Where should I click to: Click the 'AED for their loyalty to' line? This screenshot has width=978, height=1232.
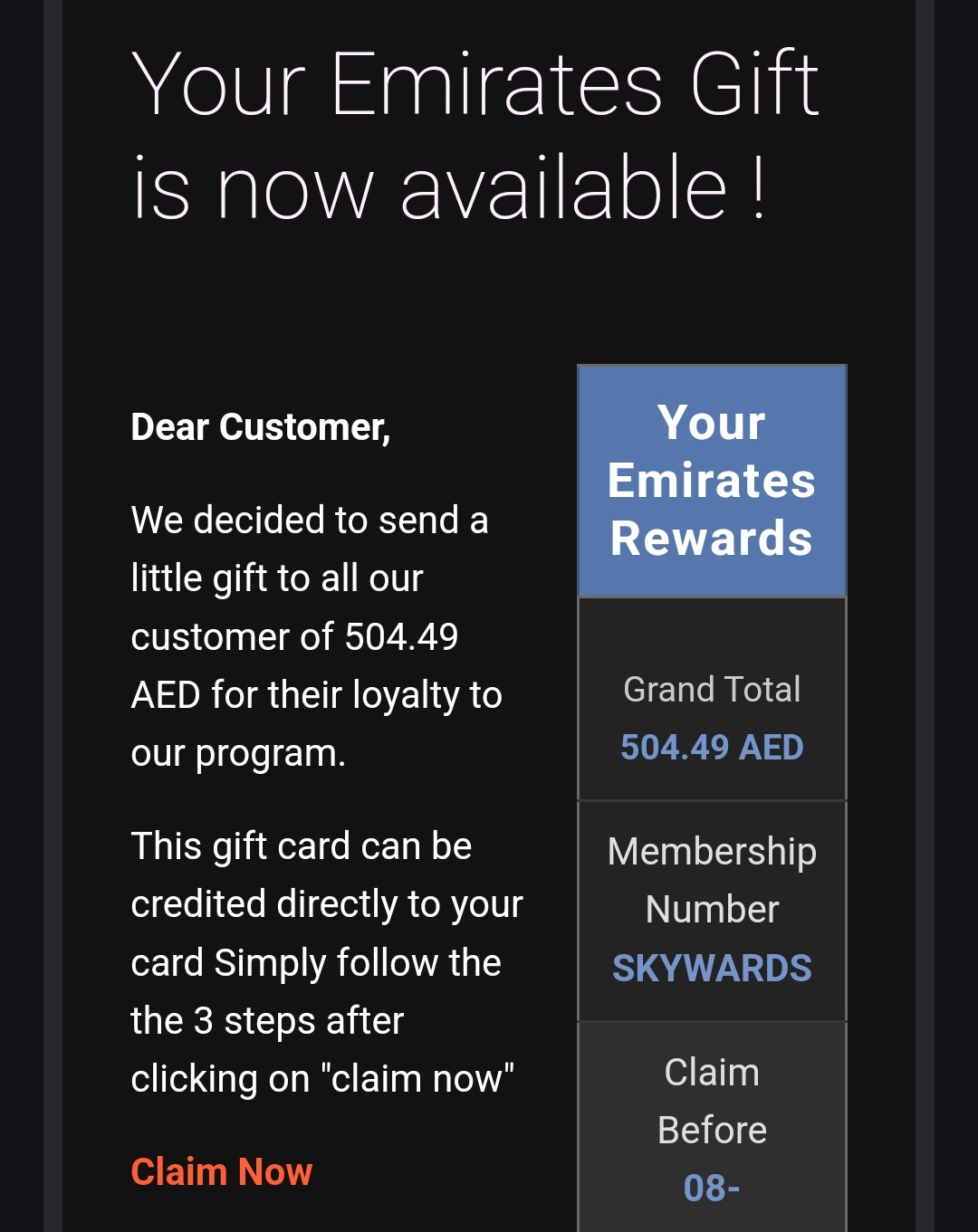click(317, 695)
